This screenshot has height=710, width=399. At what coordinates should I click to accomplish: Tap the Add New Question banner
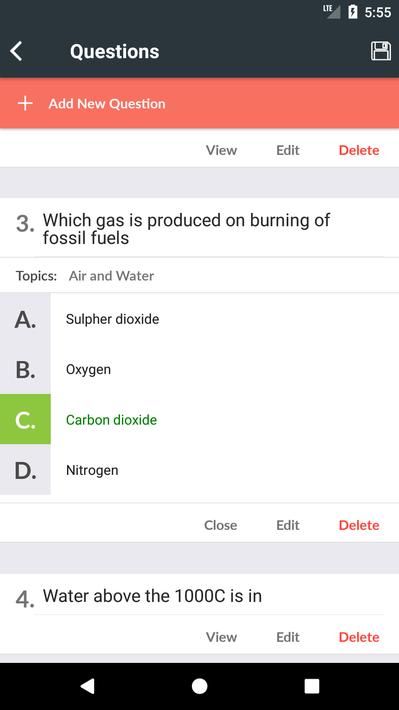tap(199, 103)
